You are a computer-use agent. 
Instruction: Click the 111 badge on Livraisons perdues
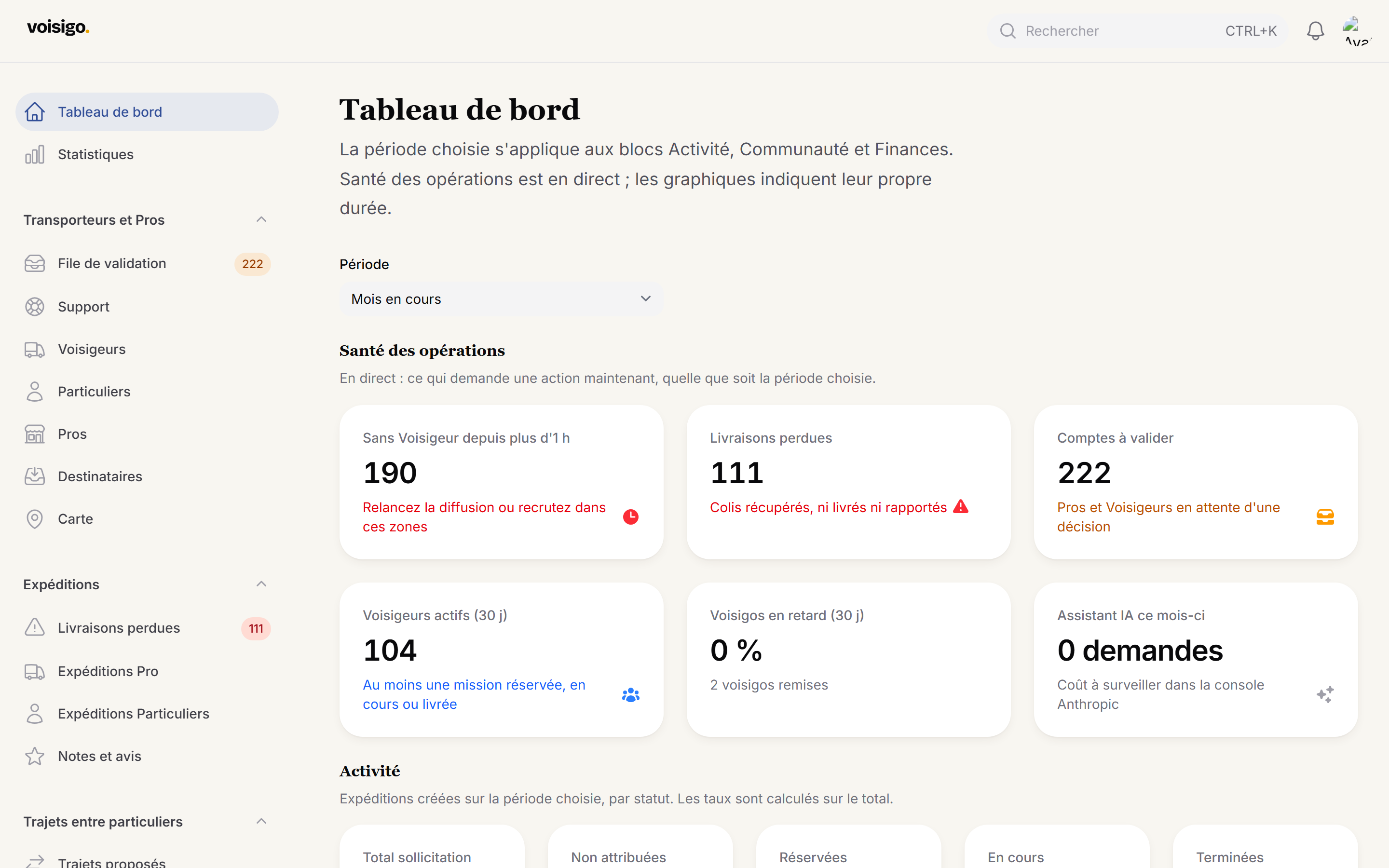coord(256,629)
